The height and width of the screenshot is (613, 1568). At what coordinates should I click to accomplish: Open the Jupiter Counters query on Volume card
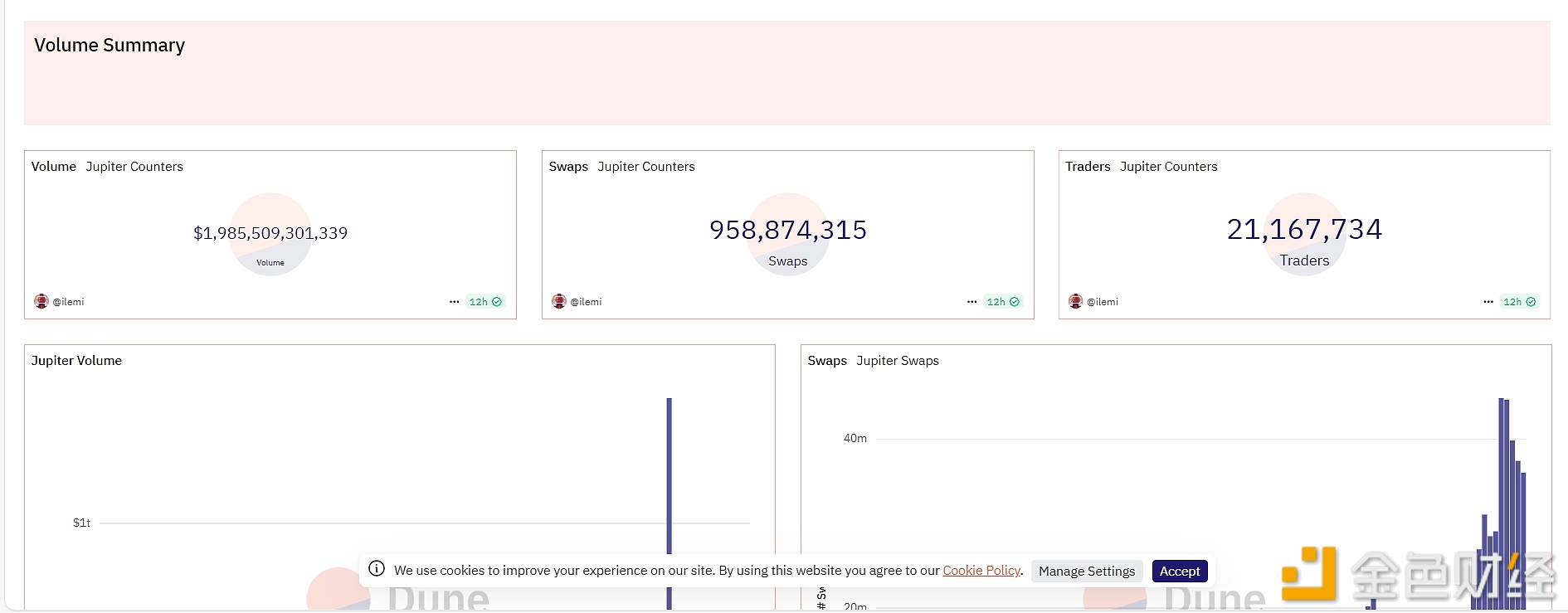coord(134,167)
